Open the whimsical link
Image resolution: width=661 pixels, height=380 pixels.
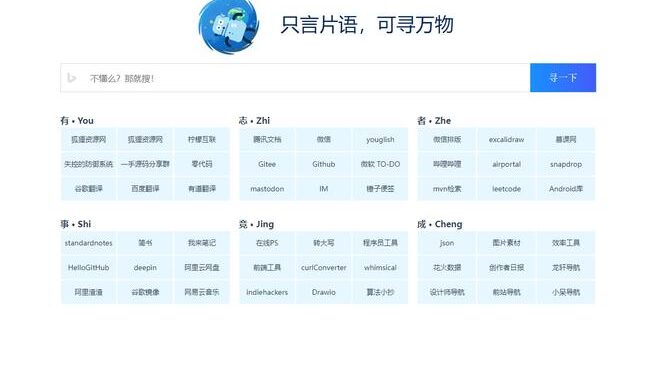point(380,267)
